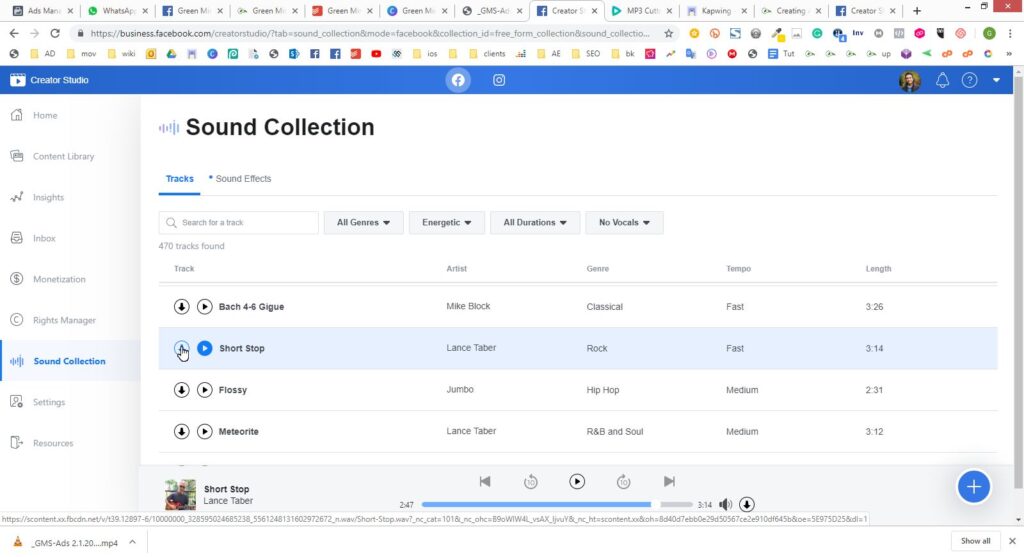Open the profile avatar in header
The width and height of the screenshot is (1024, 557).
pos(910,81)
